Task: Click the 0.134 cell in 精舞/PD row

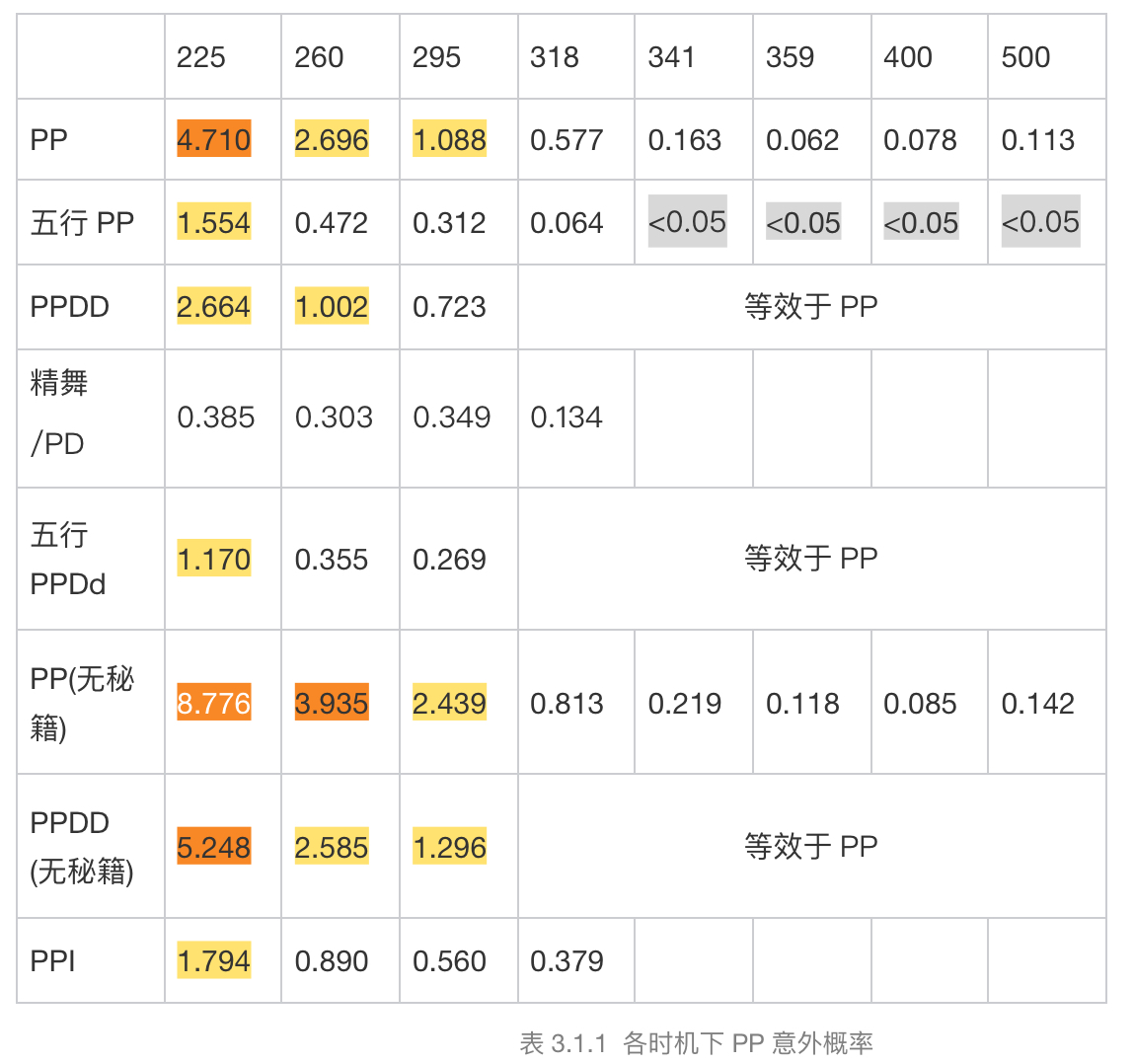Action: point(567,418)
